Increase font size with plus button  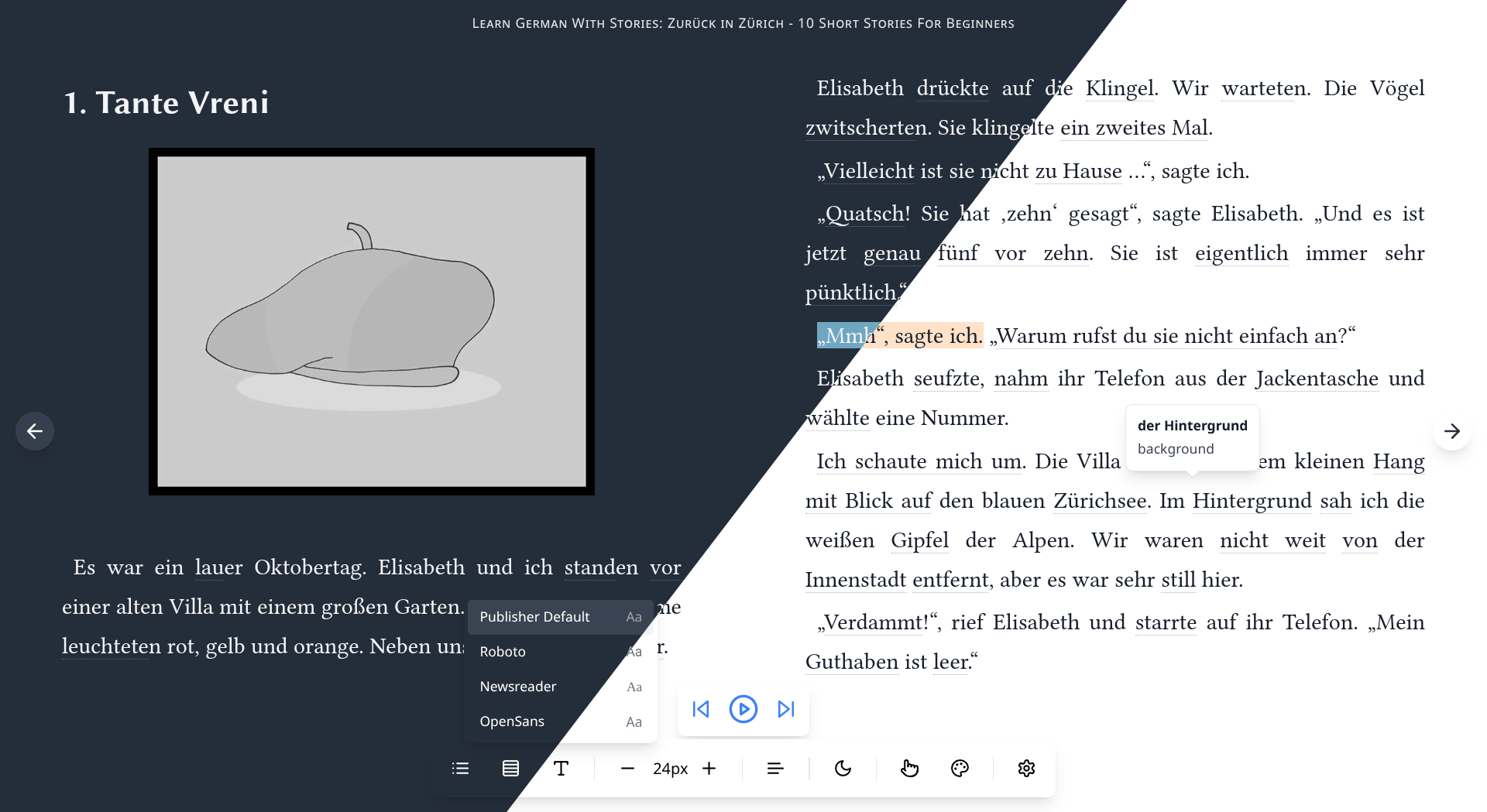709,768
